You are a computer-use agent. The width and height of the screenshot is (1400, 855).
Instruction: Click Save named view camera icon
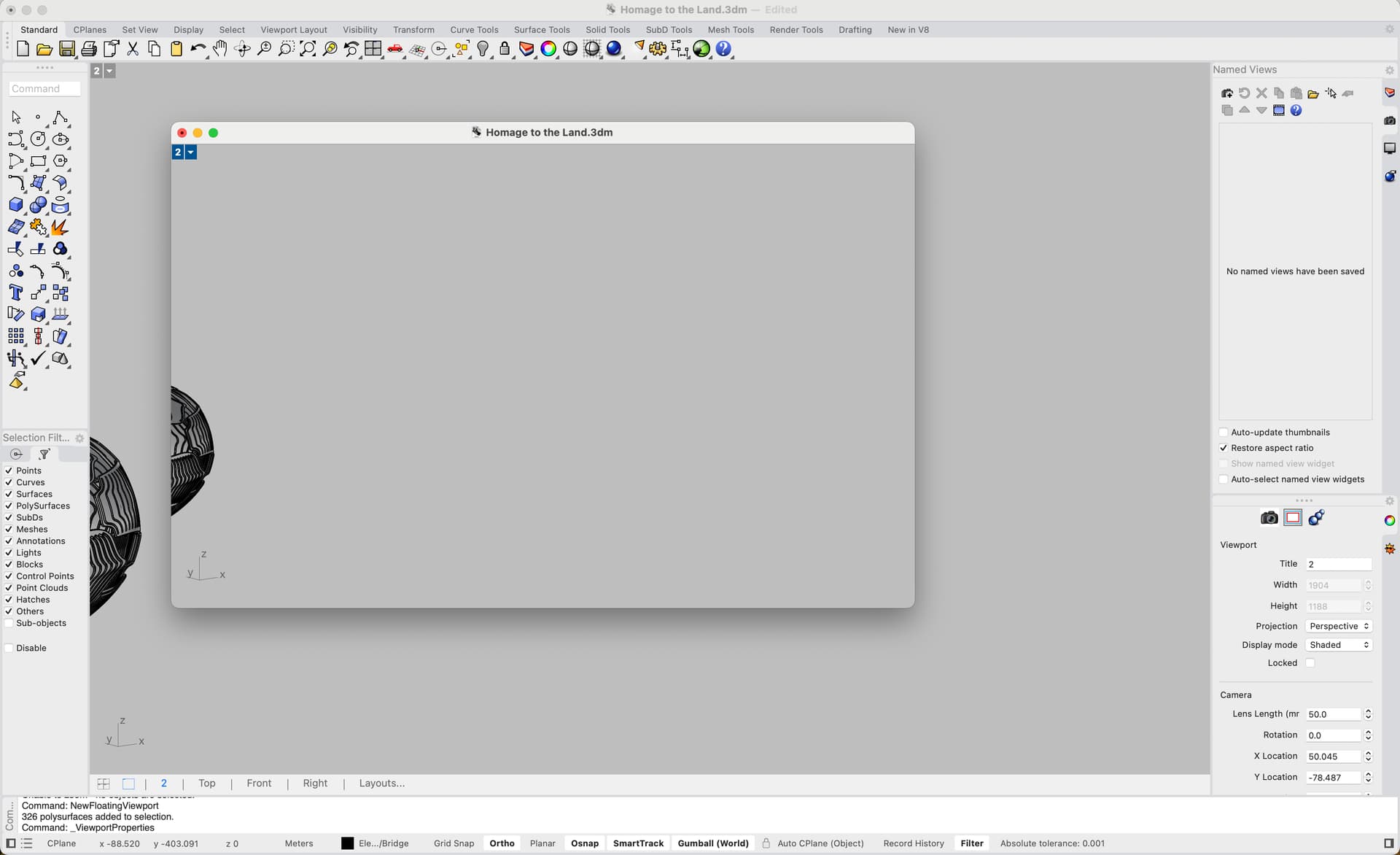pos(1226,93)
